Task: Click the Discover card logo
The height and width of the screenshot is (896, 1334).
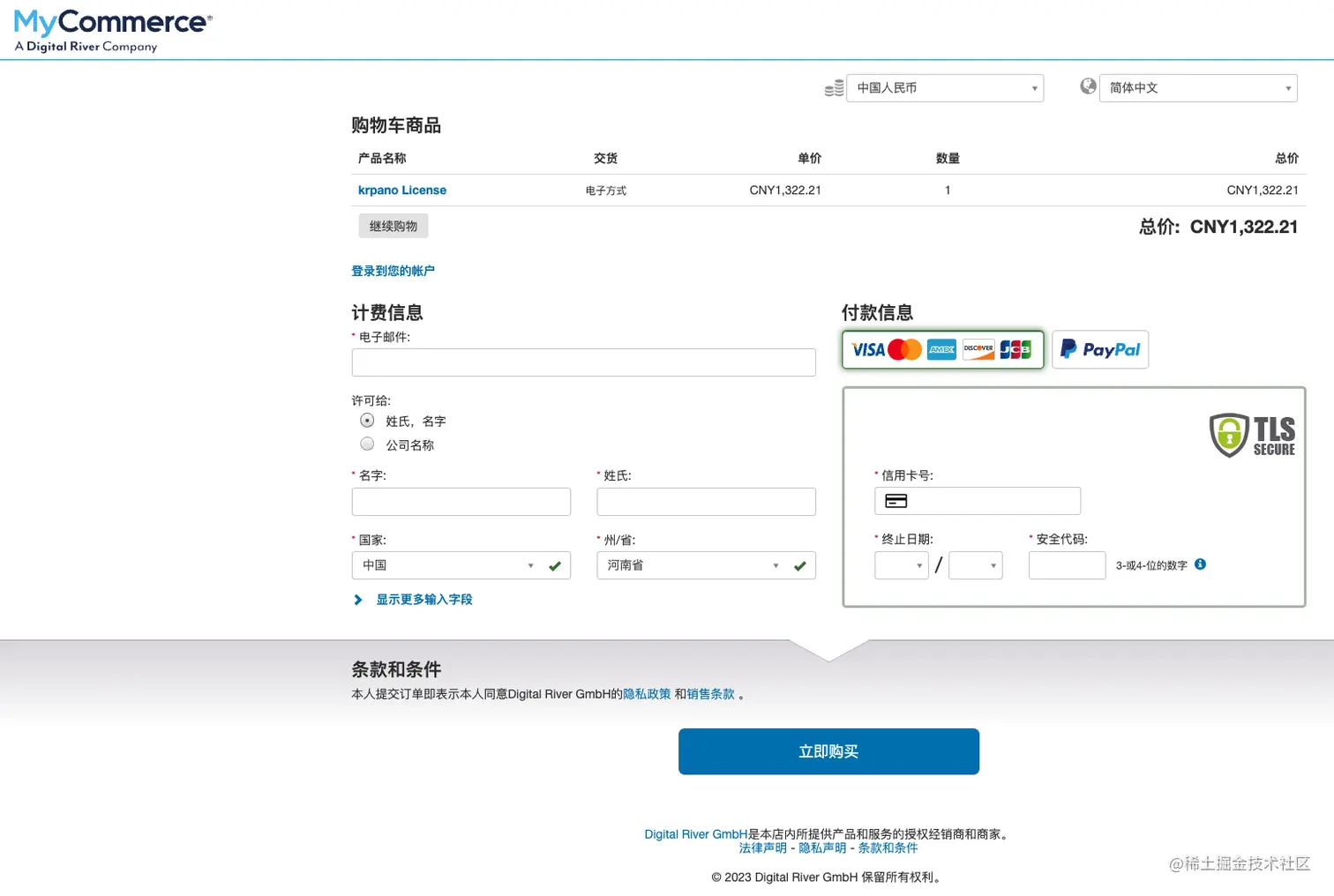Action: [978, 350]
